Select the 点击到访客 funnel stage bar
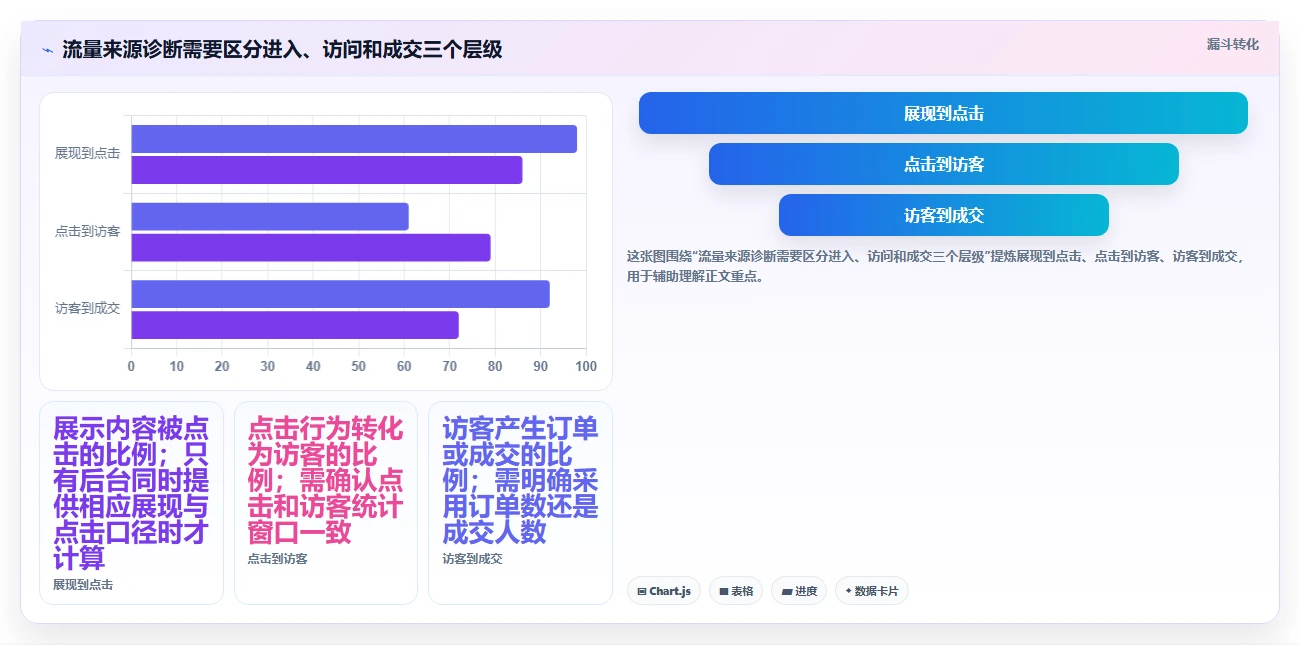Viewport: 1300px width, 645px height. [x=944, y=164]
